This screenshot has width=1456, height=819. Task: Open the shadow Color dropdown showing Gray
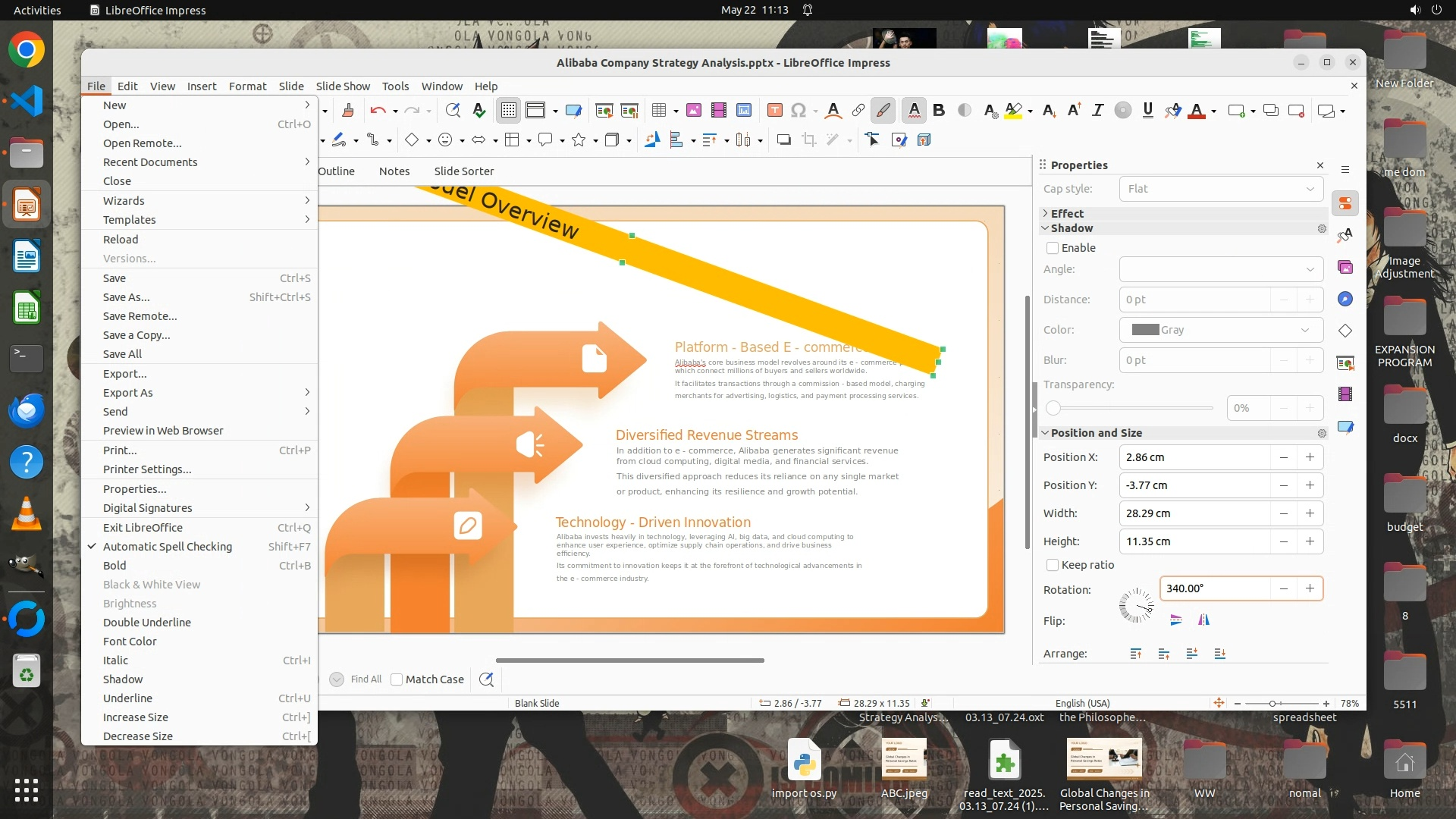[x=1221, y=330]
